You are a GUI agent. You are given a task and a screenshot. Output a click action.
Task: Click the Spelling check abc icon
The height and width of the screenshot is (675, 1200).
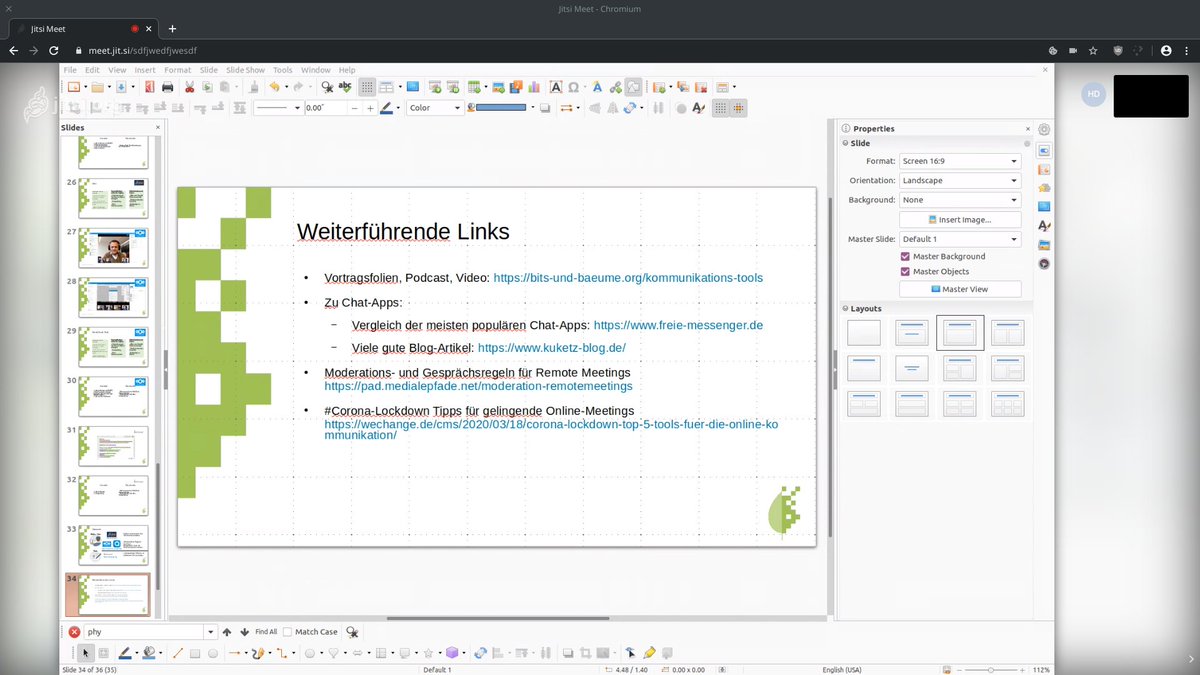point(345,87)
